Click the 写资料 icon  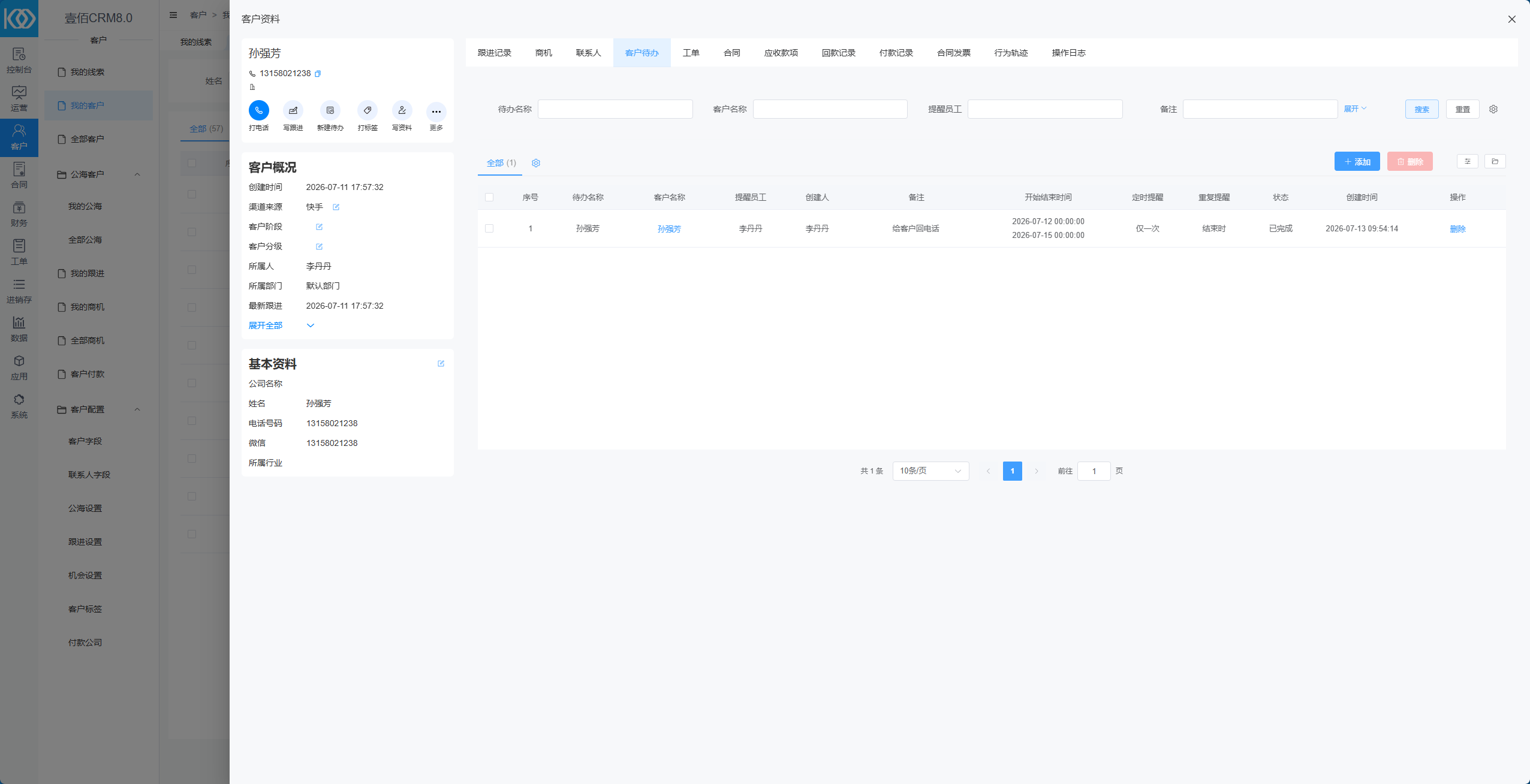click(x=402, y=110)
